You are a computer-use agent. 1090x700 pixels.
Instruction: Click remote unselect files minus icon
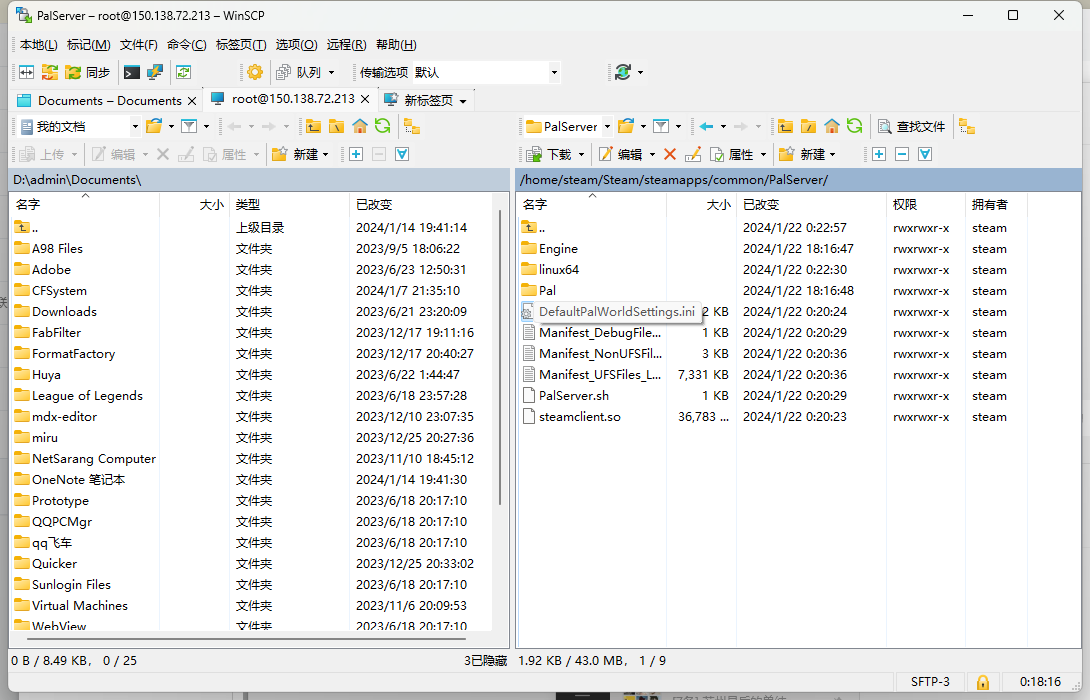point(902,154)
